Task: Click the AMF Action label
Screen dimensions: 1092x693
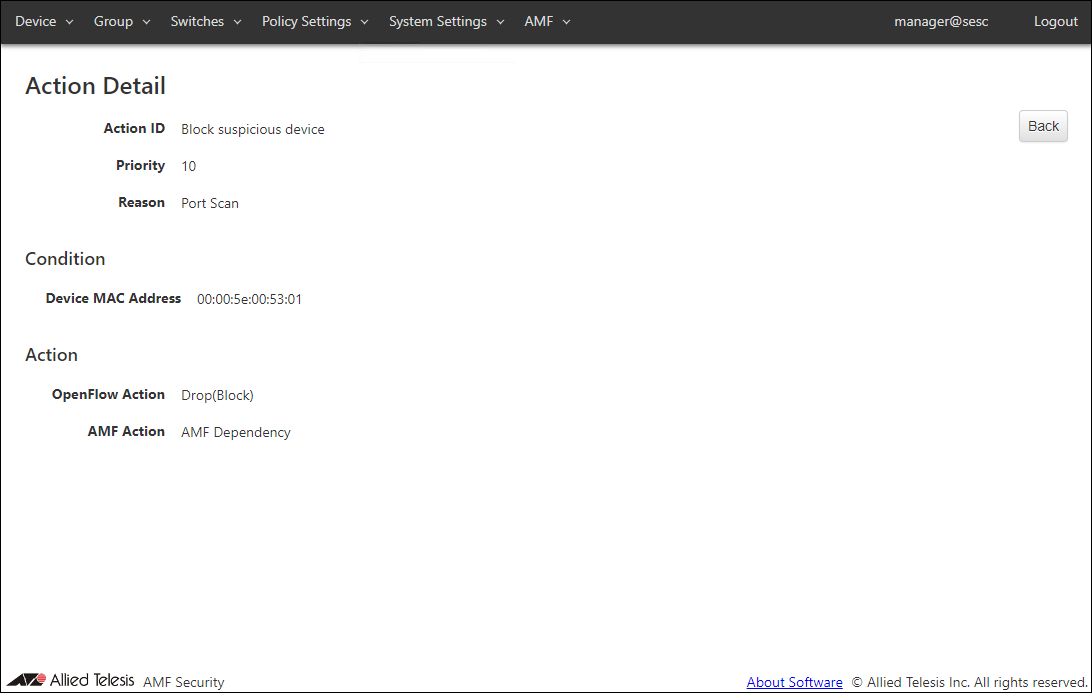Action: click(x=126, y=431)
